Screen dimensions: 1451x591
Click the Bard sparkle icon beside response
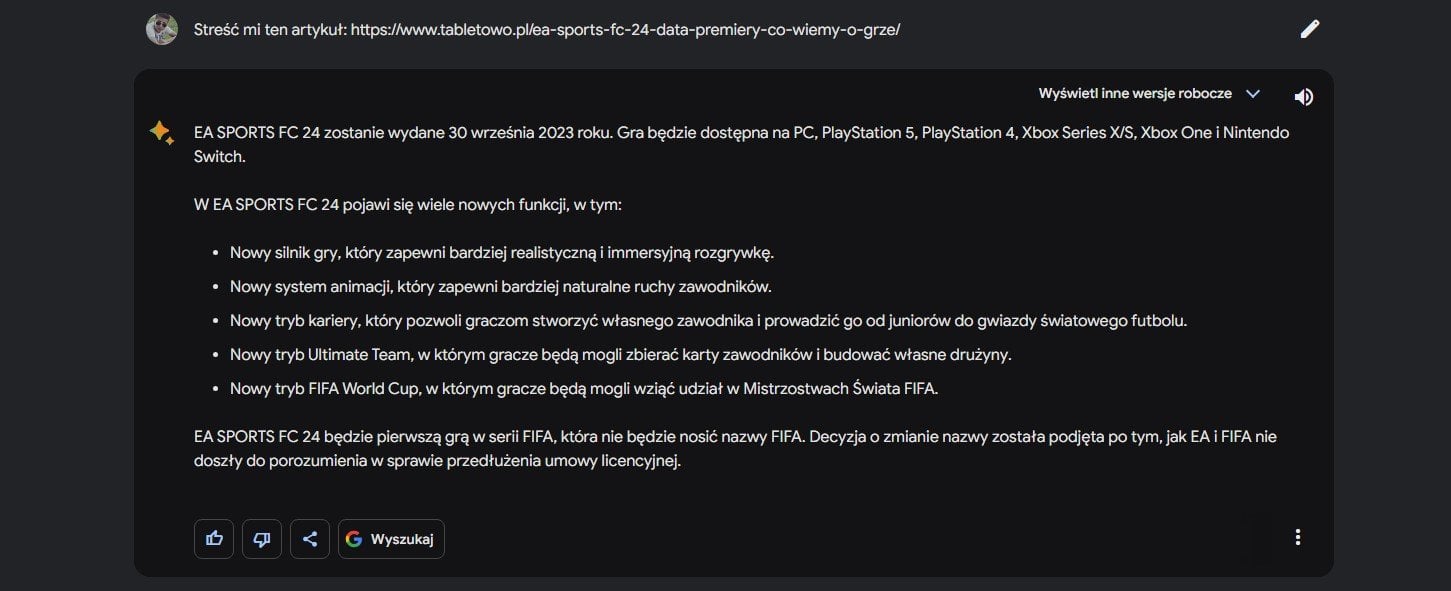coord(161,133)
